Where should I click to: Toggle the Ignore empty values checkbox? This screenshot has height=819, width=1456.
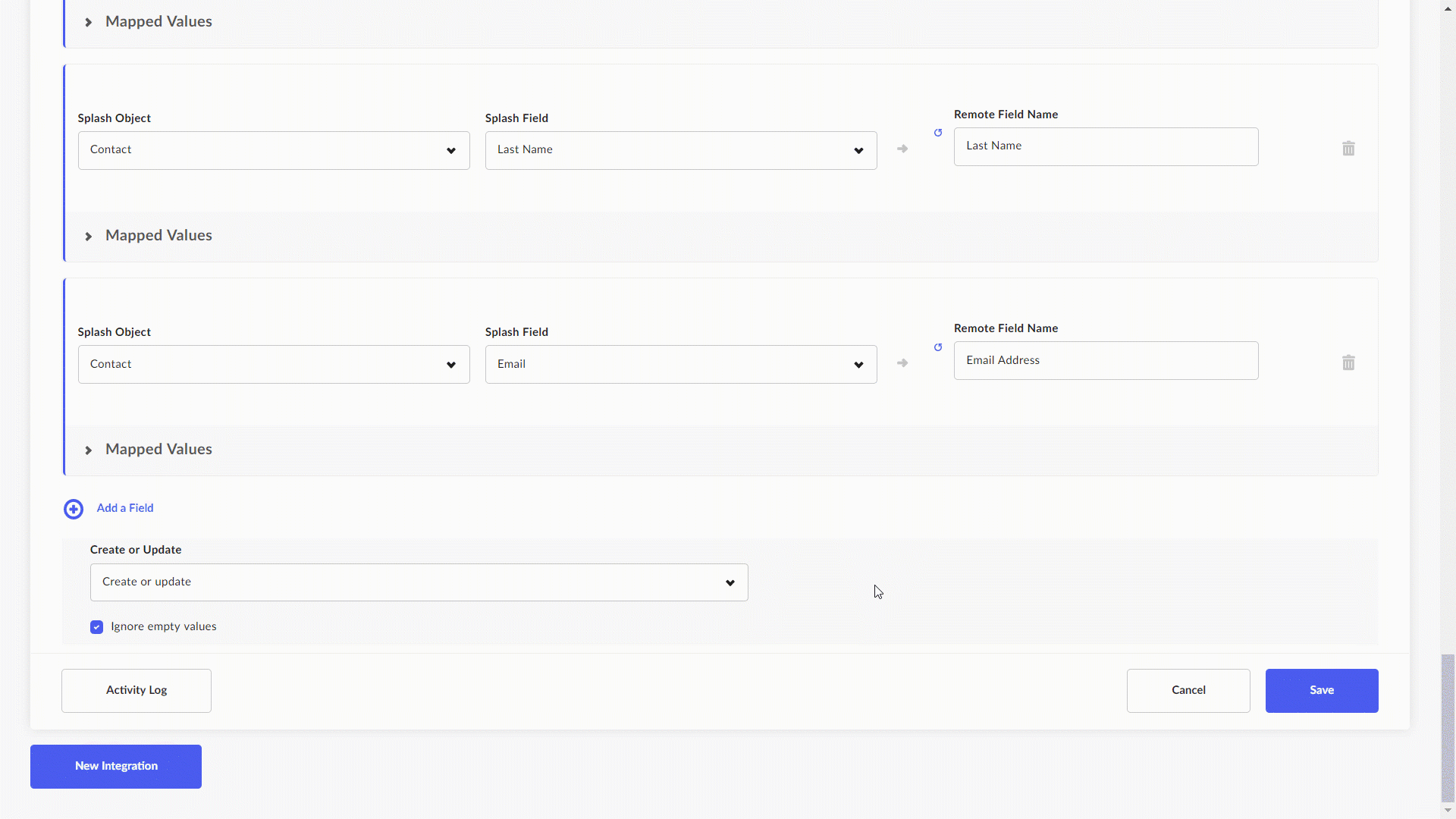click(96, 627)
